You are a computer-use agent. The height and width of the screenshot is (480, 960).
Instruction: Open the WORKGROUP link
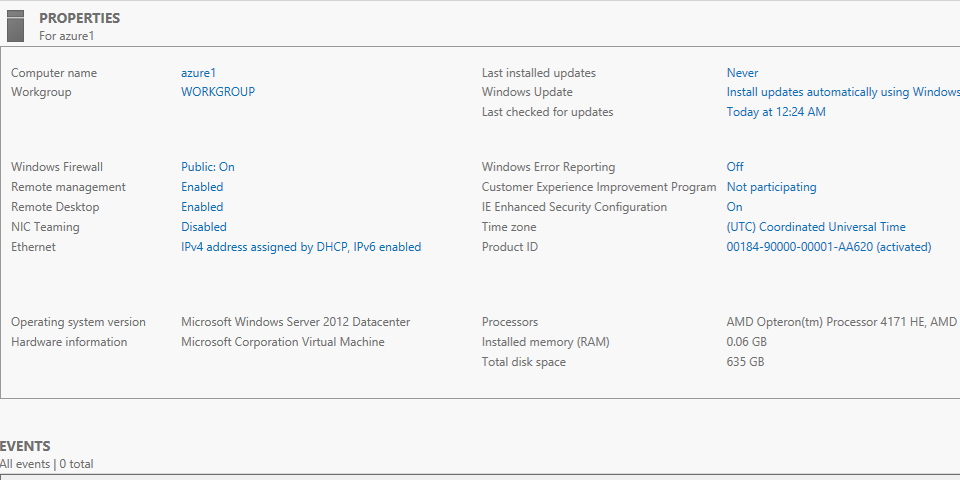pyautogui.click(x=218, y=92)
